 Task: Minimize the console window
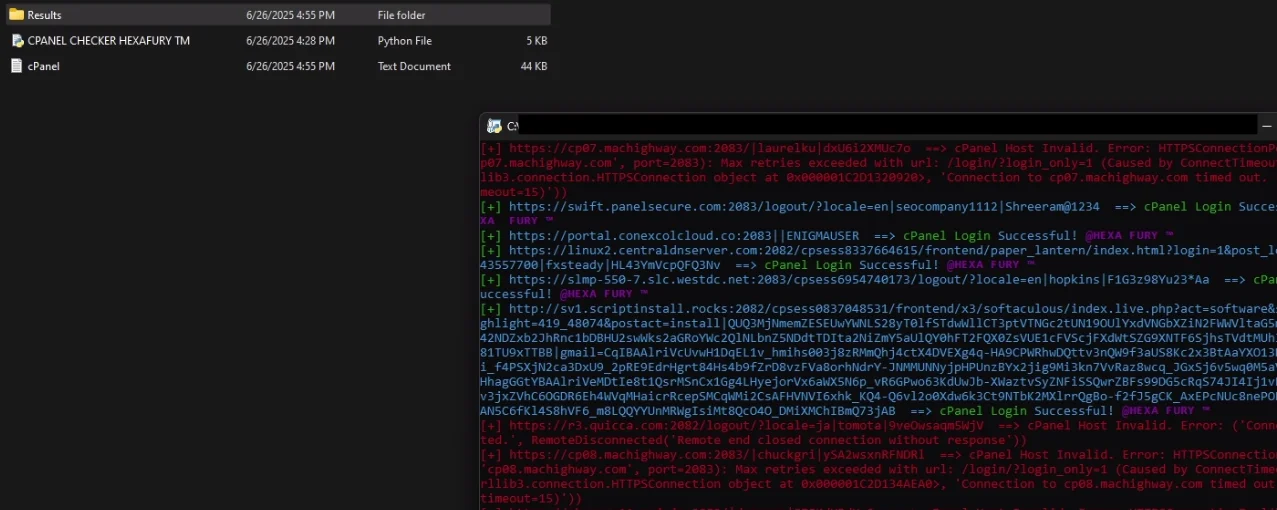(x=1267, y=126)
